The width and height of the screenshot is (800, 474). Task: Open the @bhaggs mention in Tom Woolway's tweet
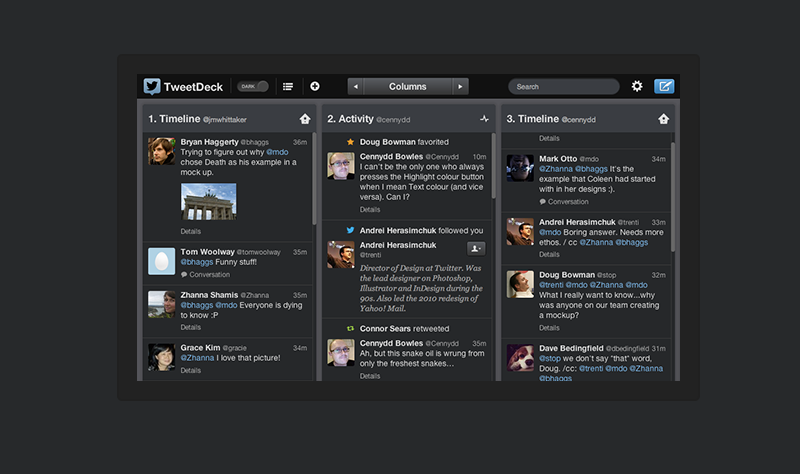tap(196, 262)
